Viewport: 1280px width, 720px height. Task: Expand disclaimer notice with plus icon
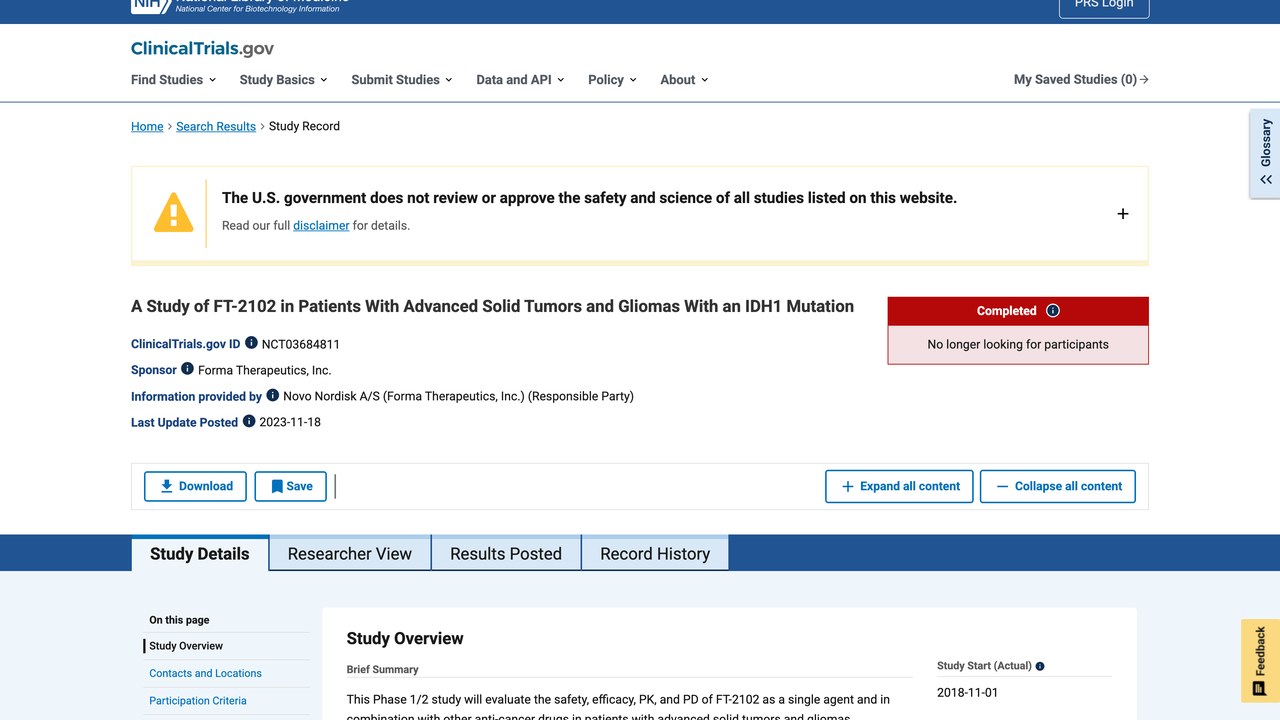tap(1123, 213)
